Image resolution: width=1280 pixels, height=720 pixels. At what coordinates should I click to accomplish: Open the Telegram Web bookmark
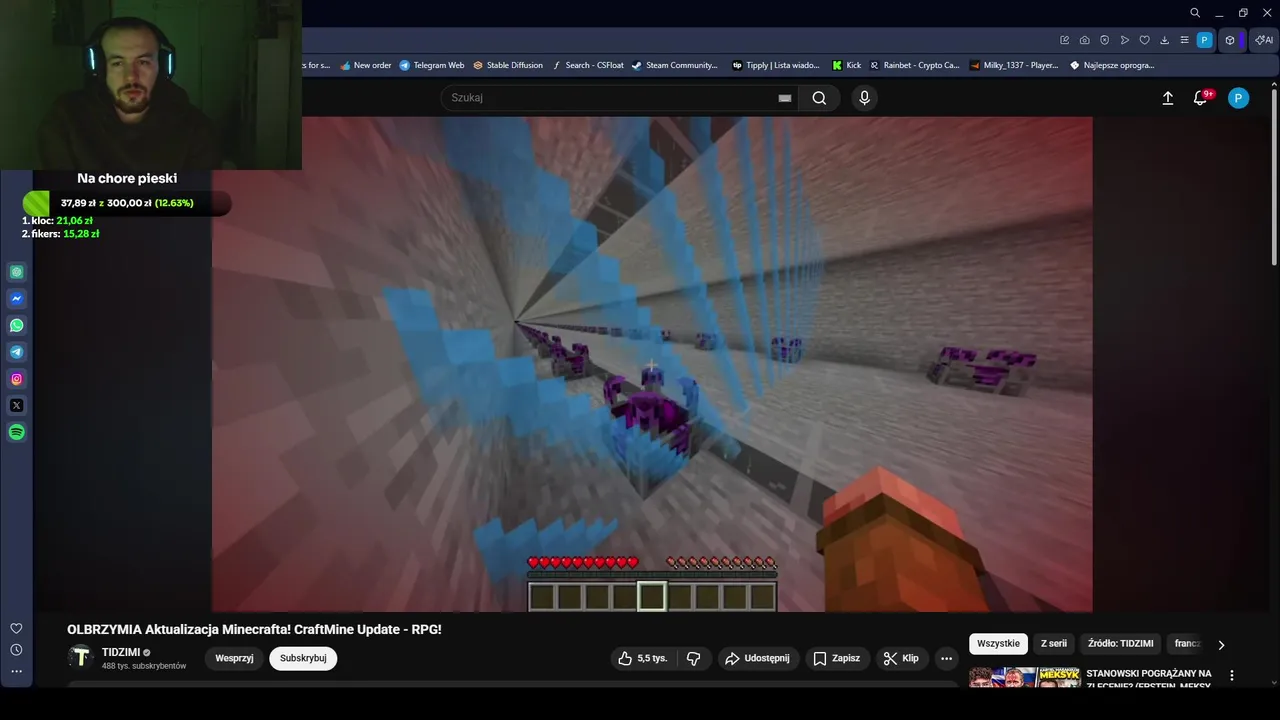coord(432,65)
